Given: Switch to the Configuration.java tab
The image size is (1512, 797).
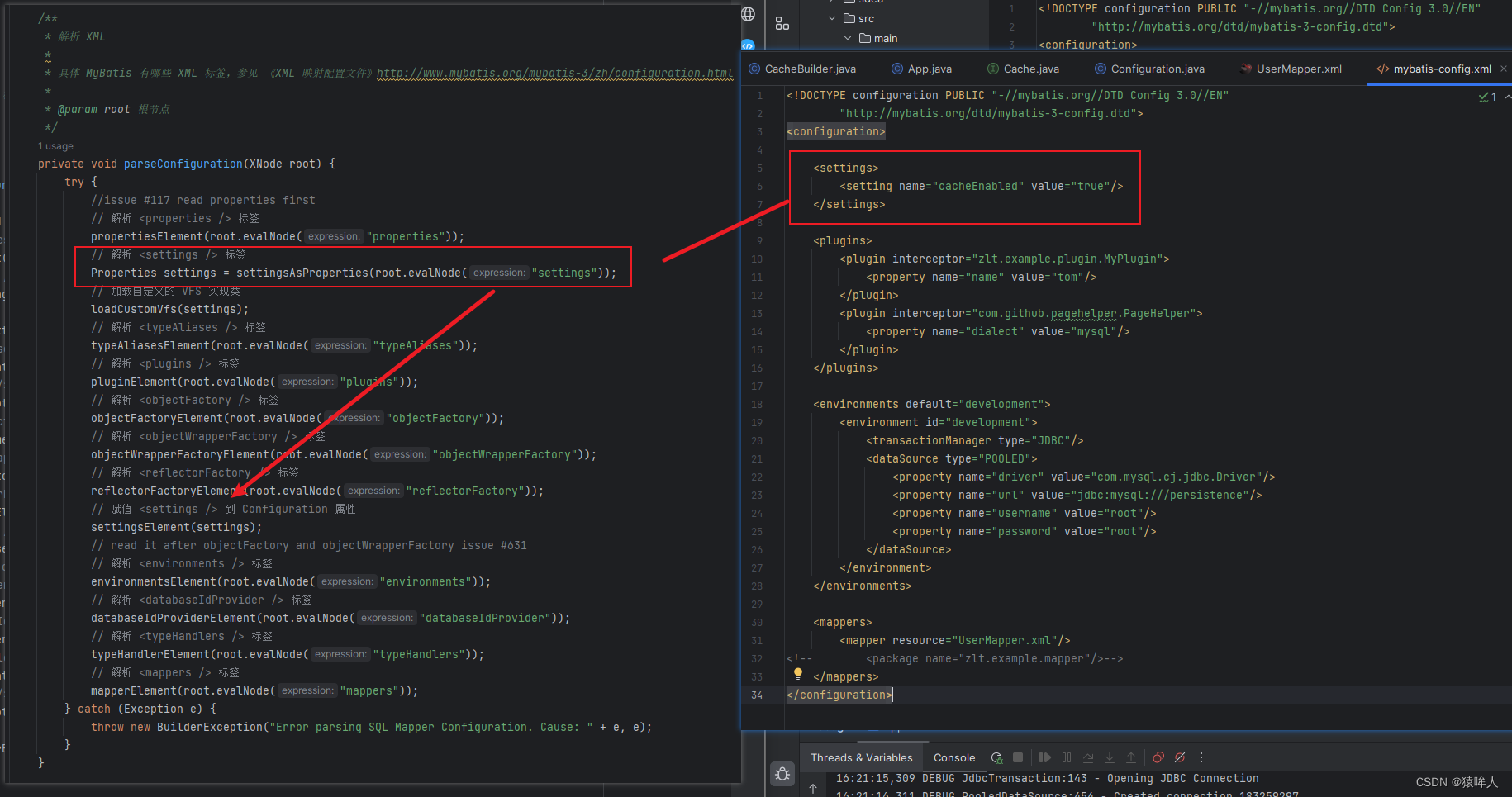Looking at the screenshot, I should coord(1149,69).
